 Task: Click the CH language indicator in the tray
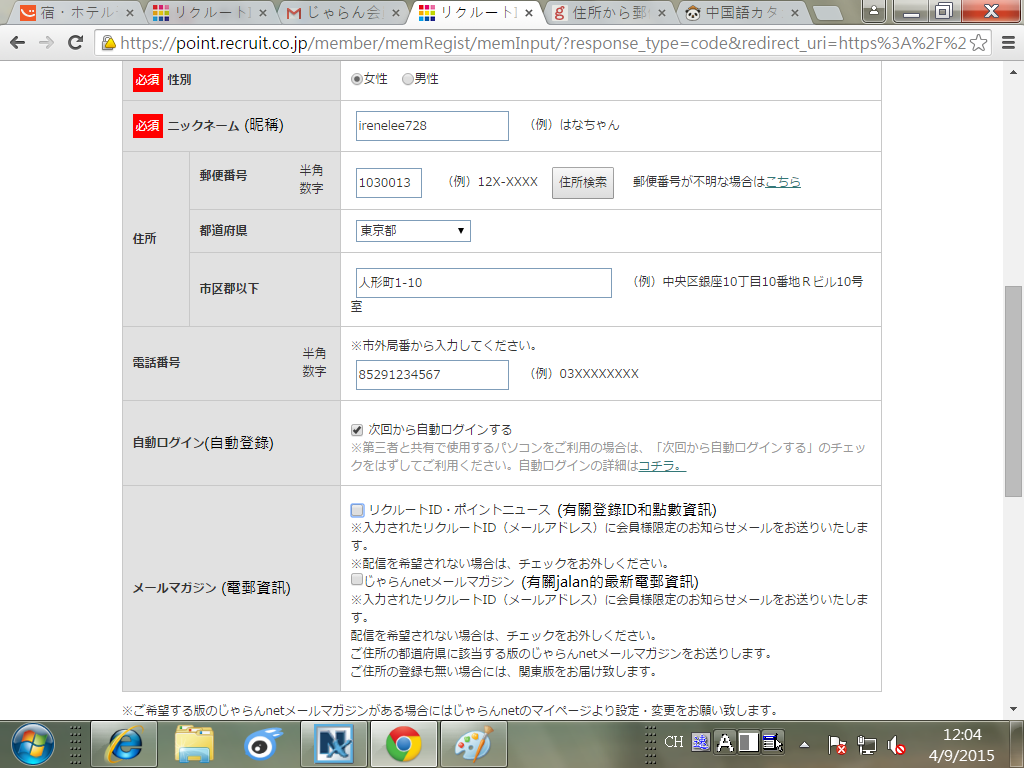(x=673, y=743)
